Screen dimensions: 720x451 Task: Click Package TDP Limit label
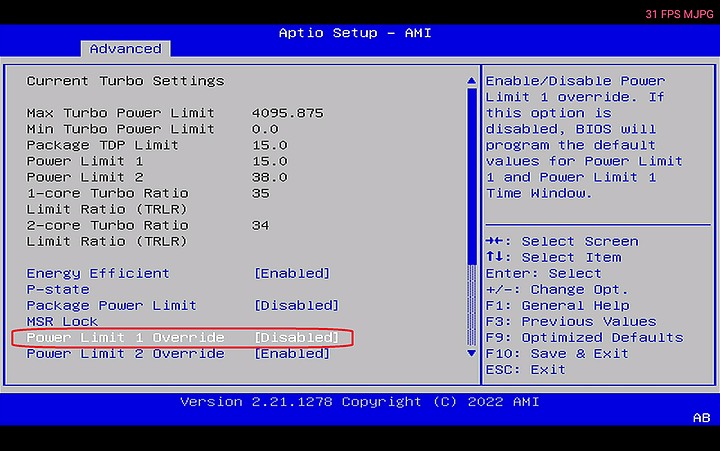point(102,145)
